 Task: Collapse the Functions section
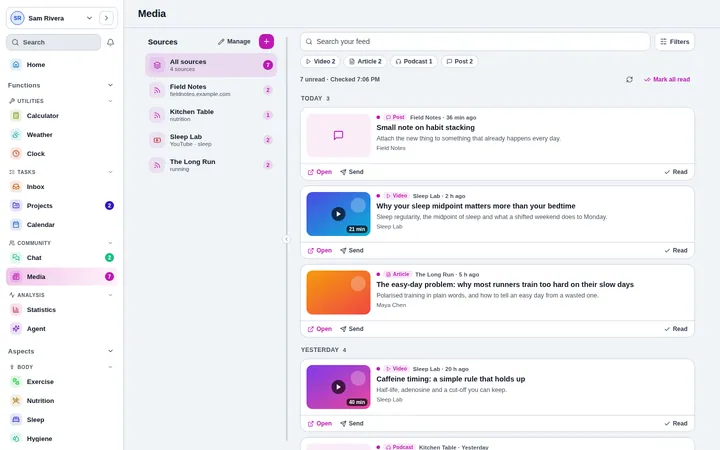pyautogui.click(x=110, y=85)
